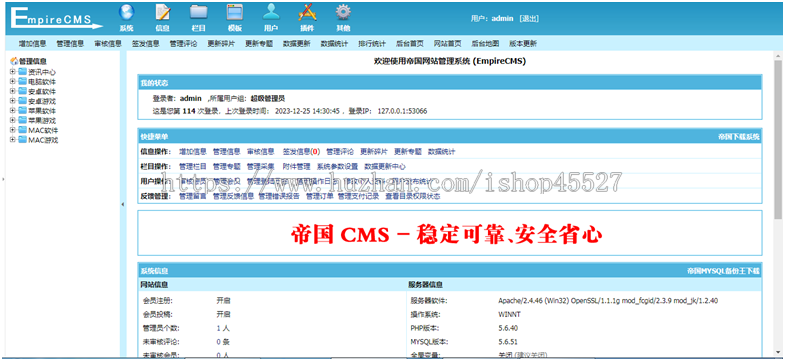Open the 信息 notepad icon in header
The image size is (785, 361).
point(162,12)
